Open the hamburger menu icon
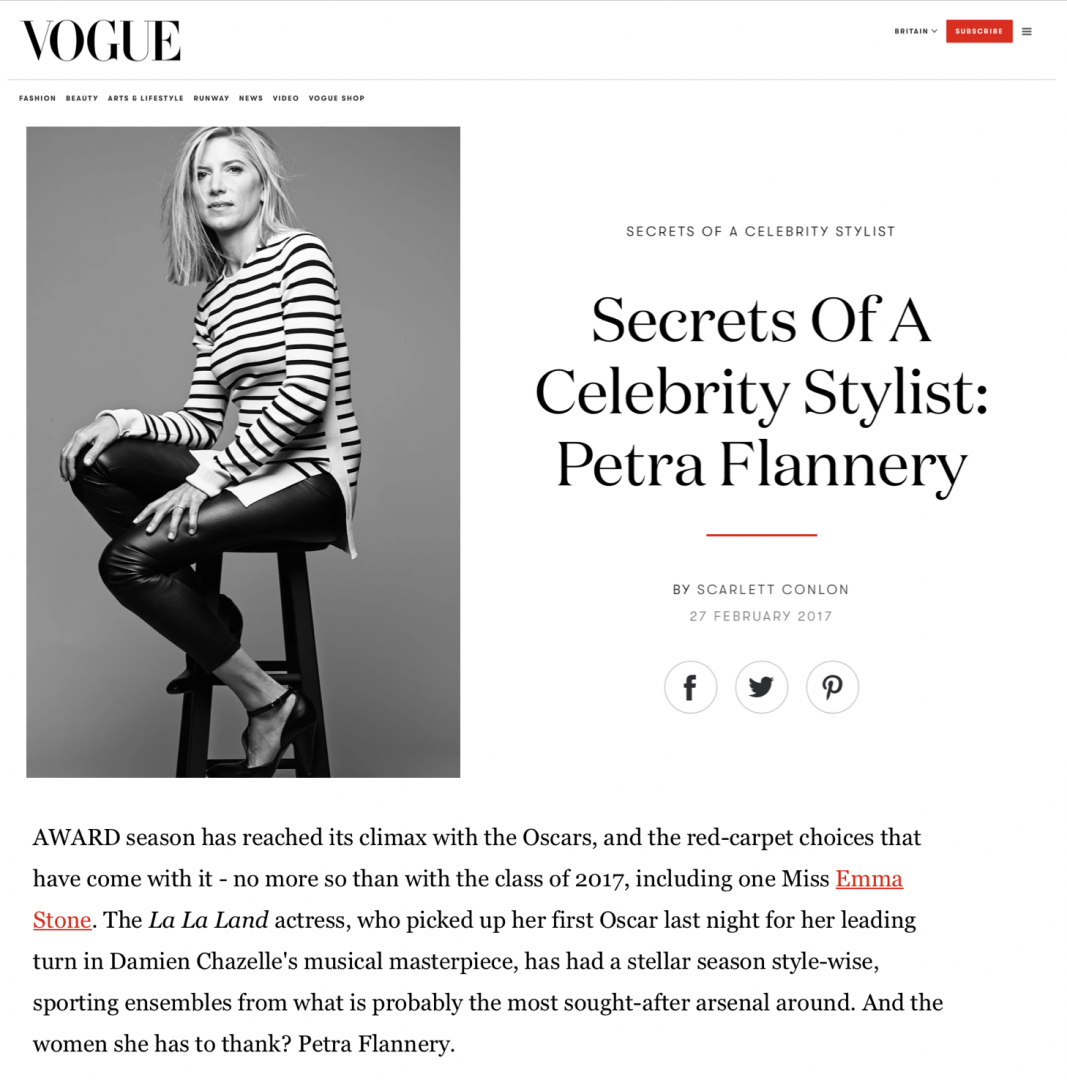The width and height of the screenshot is (1067, 1080). pos(1026,32)
